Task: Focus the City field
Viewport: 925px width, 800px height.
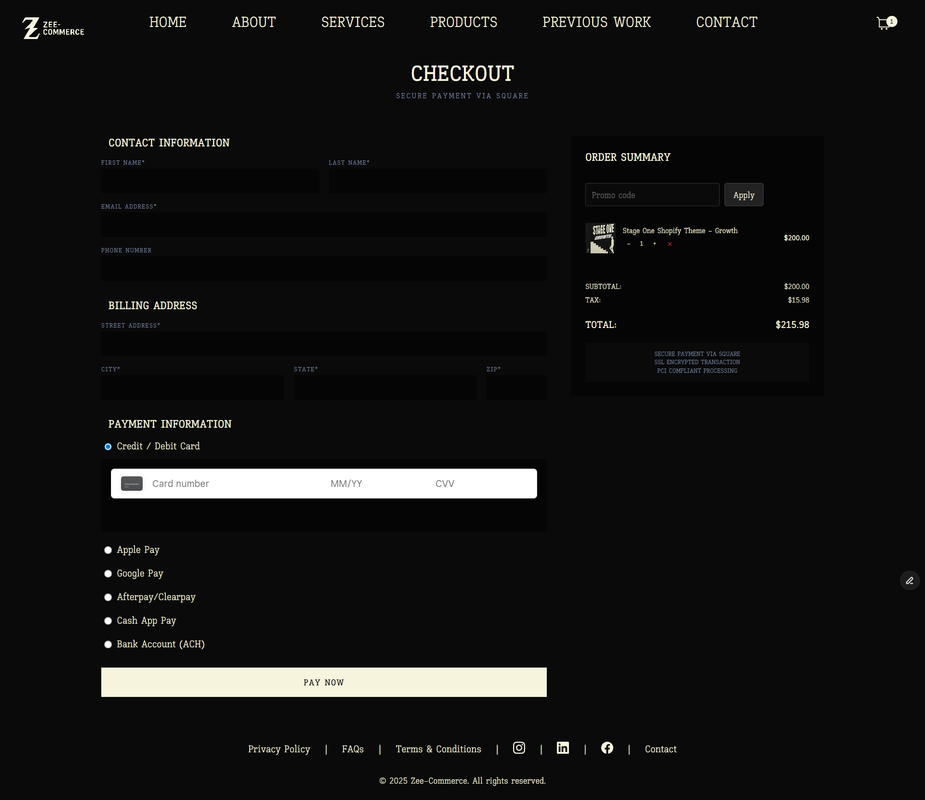Action: [192, 388]
